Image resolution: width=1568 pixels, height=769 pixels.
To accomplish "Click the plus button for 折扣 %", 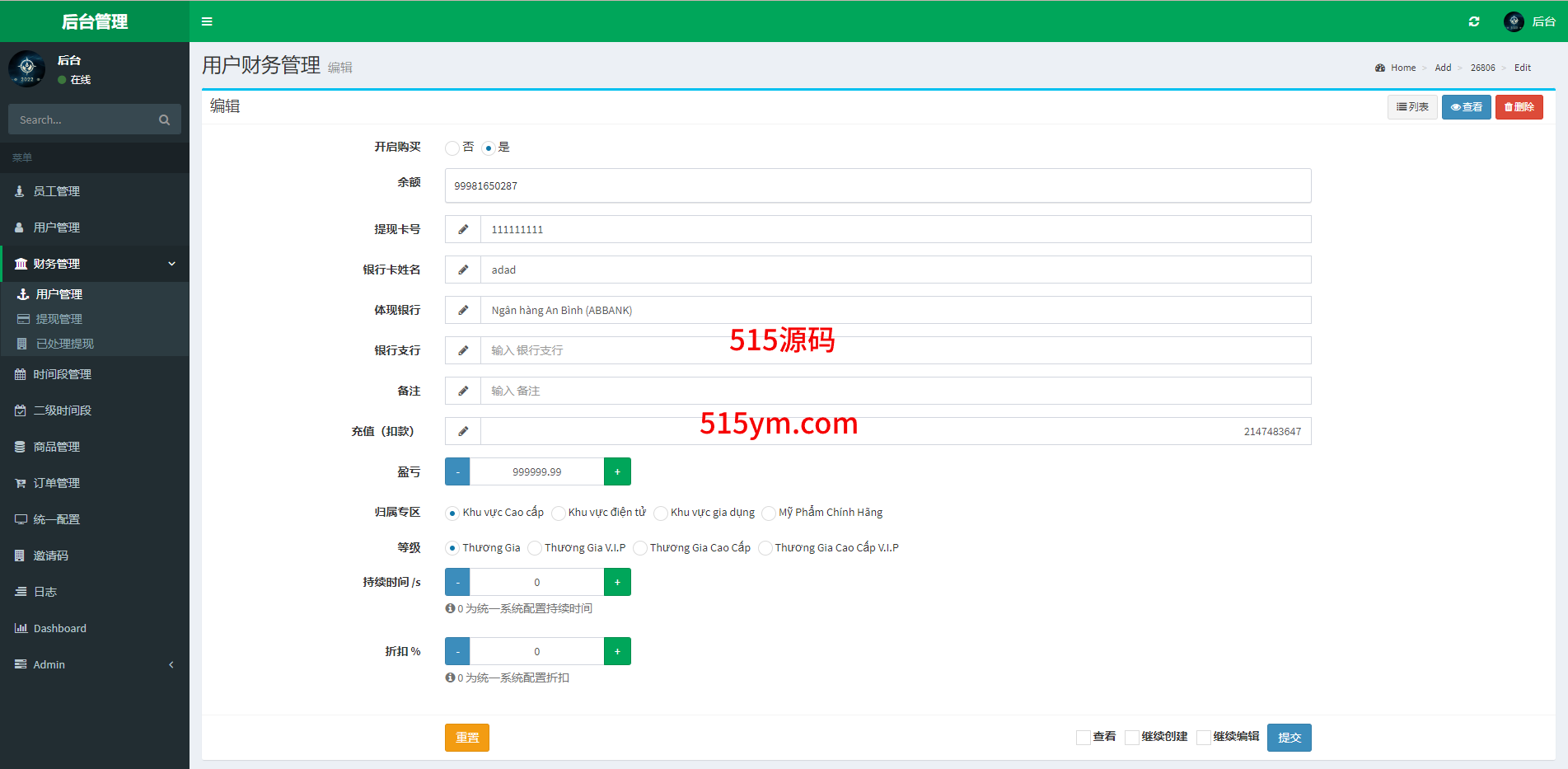I will [617, 651].
